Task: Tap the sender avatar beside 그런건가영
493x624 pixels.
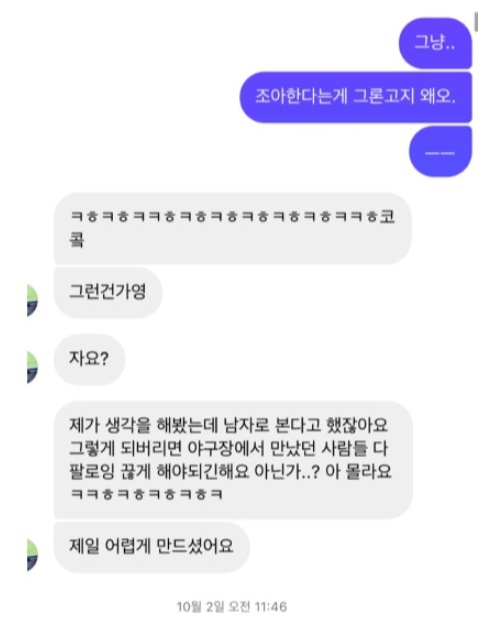Action: [33, 300]
